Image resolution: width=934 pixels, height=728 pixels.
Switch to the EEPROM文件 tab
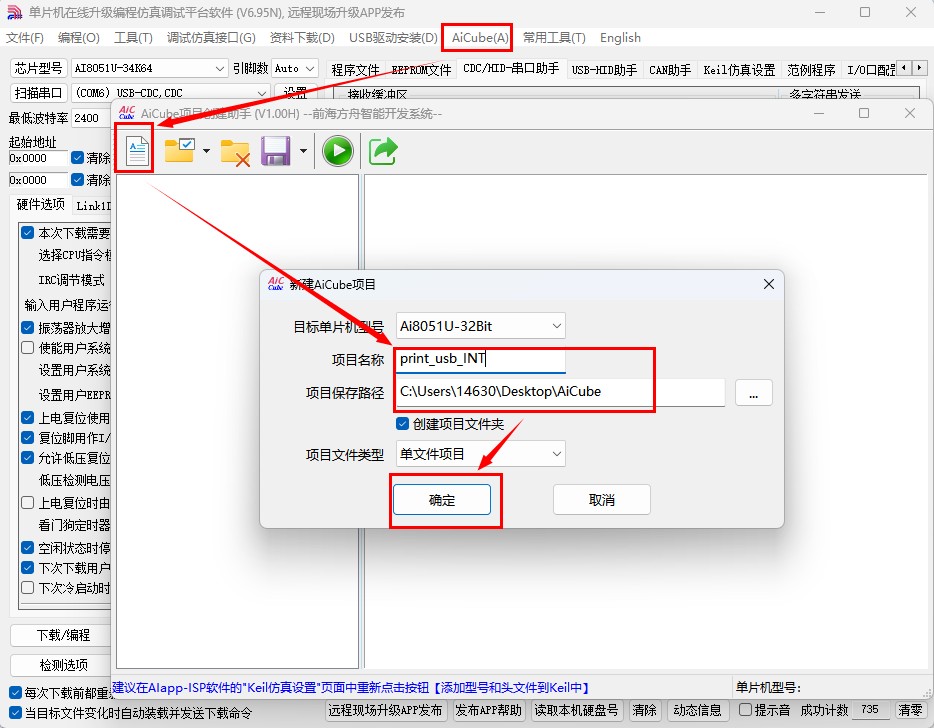(421, 70)
